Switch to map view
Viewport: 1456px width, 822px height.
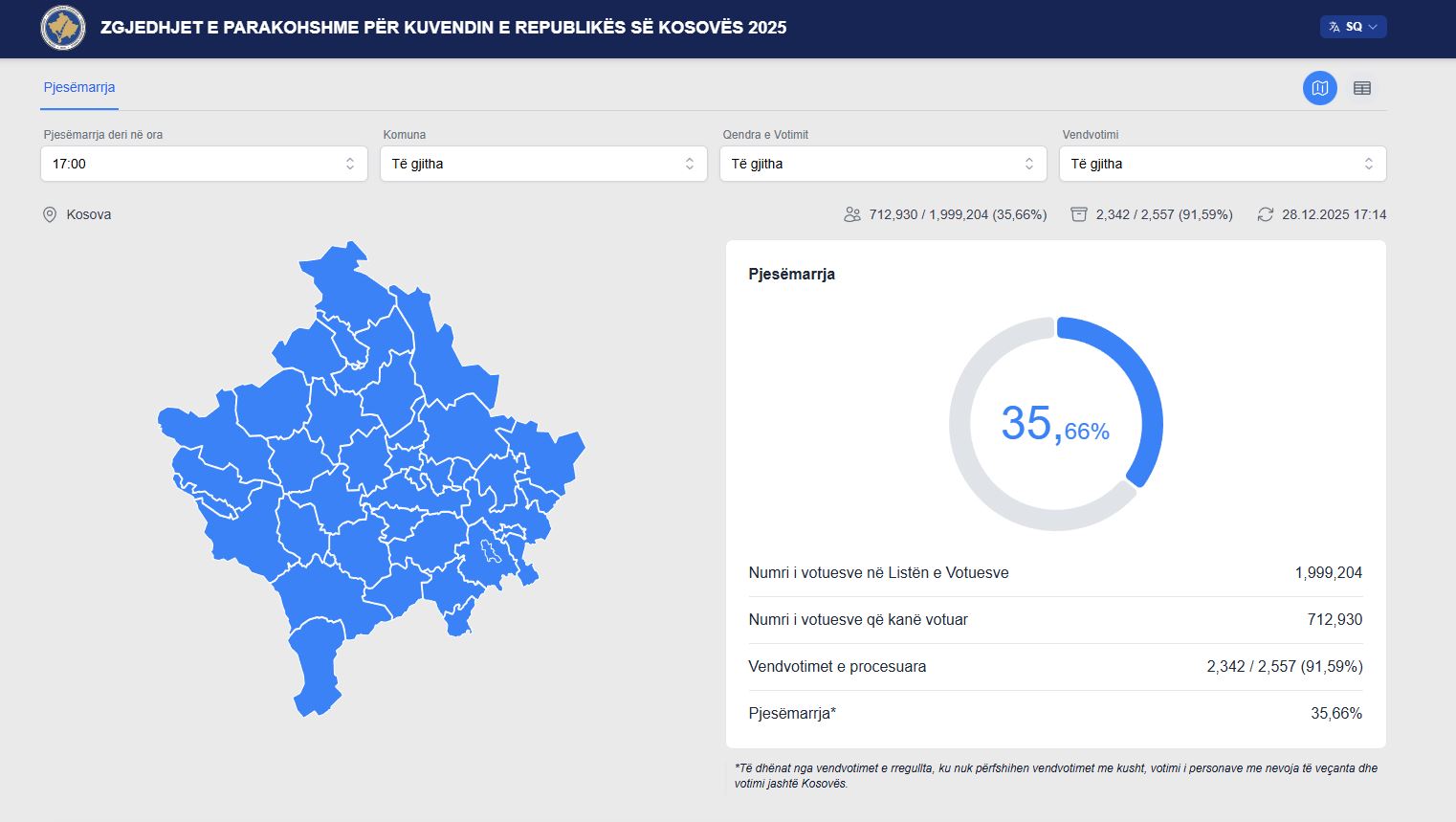coord(1319,88)
